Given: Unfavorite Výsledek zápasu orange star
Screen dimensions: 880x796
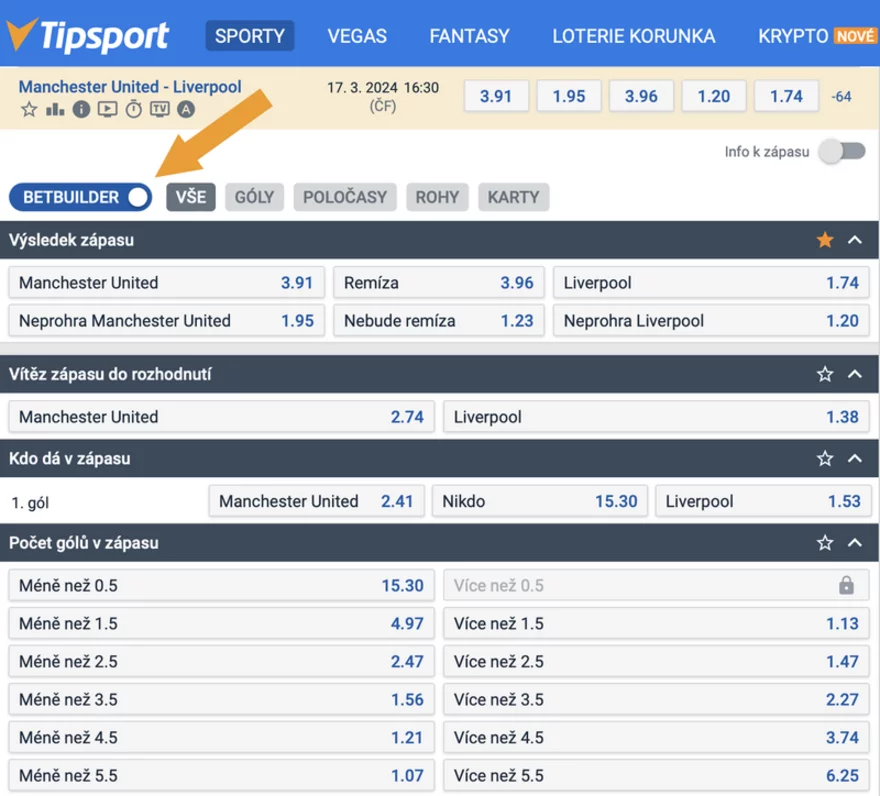Looking at the screenshot, I should (824, 240).
